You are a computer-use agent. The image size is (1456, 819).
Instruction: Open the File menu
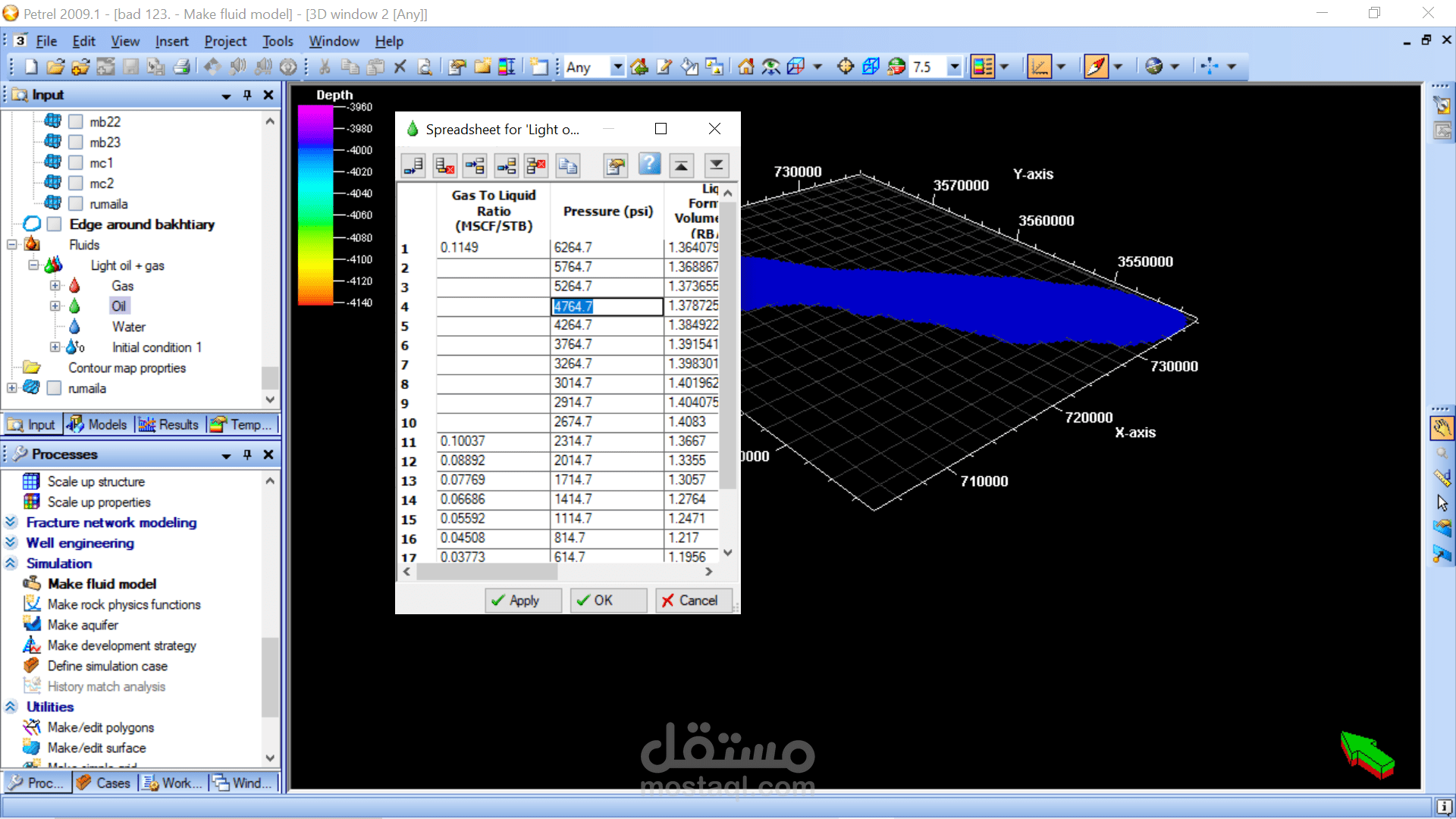click(46, 41)
